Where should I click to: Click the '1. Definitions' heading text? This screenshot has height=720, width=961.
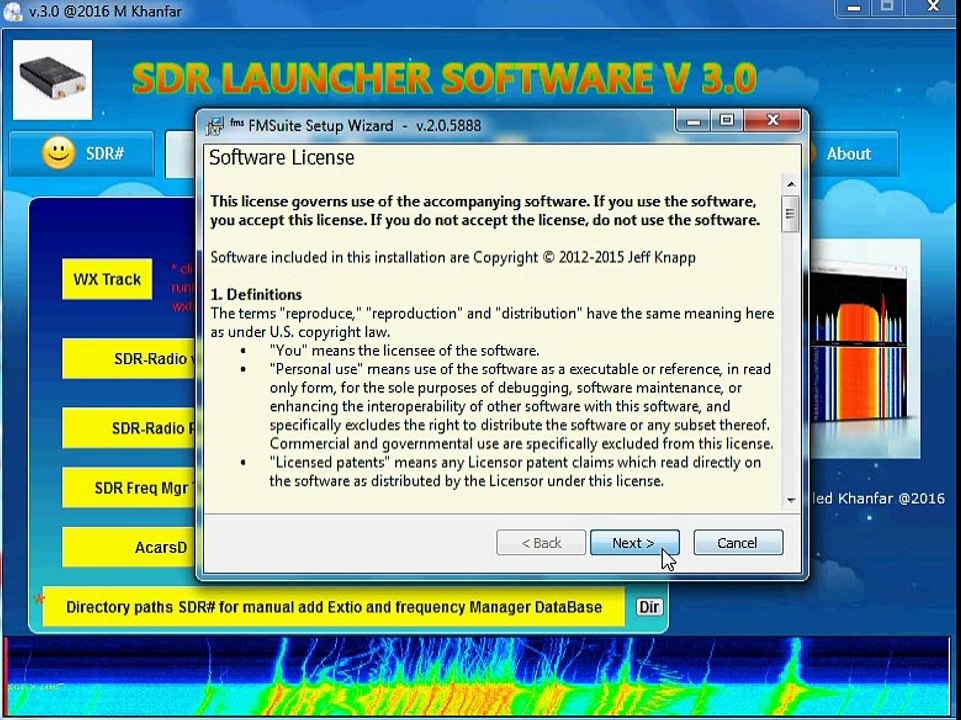pos(256,294)
